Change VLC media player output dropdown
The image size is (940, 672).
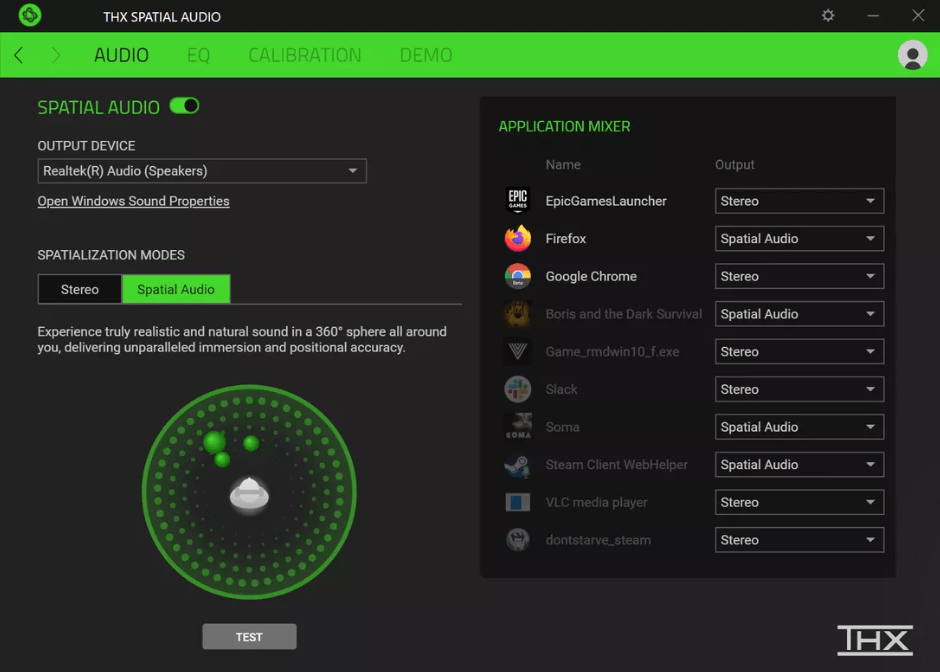point(799,502)
